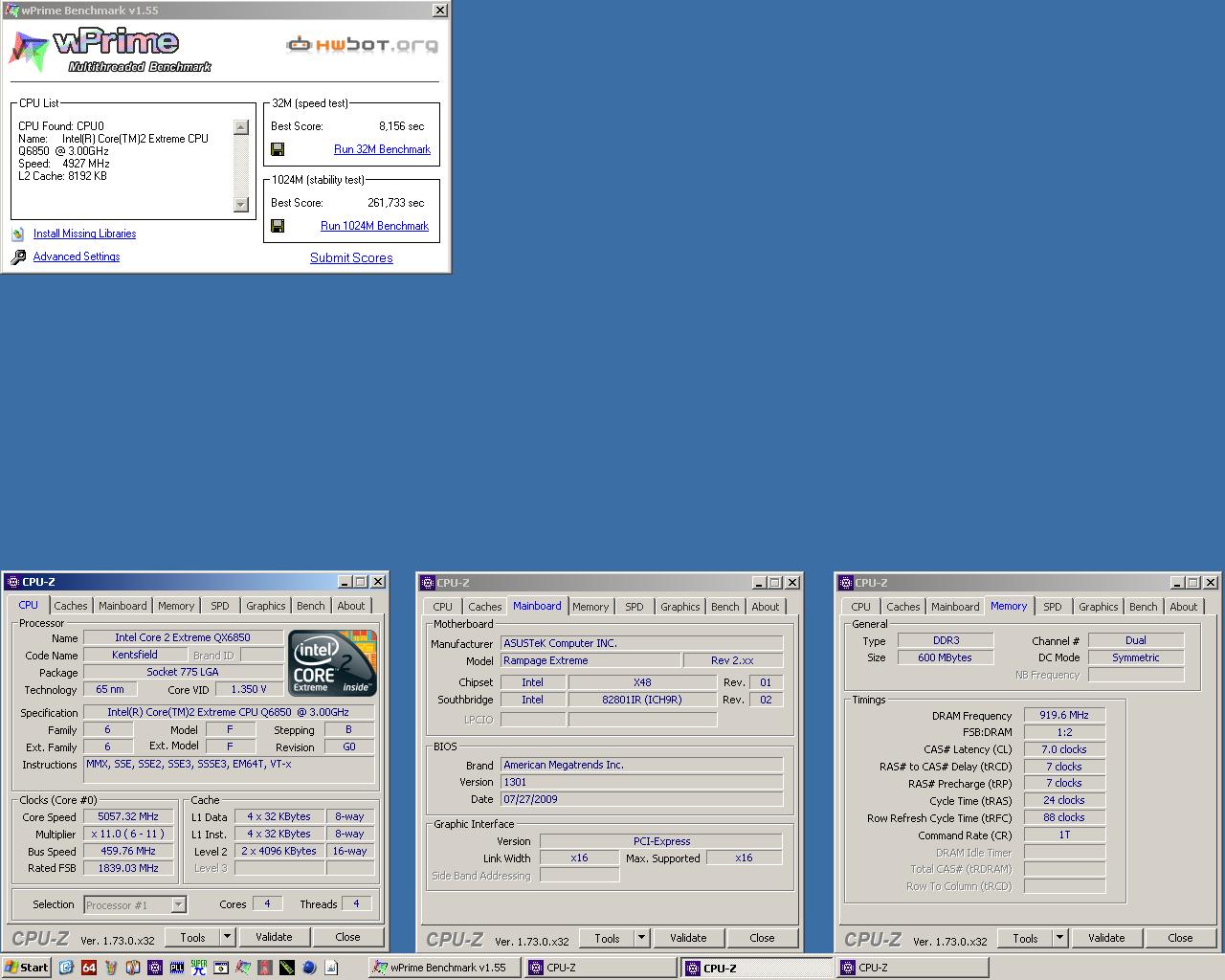Viewport: 1225px width, 980px height.
Task: Start the Run 1024M Benchmark link
Action: point(374,226)
